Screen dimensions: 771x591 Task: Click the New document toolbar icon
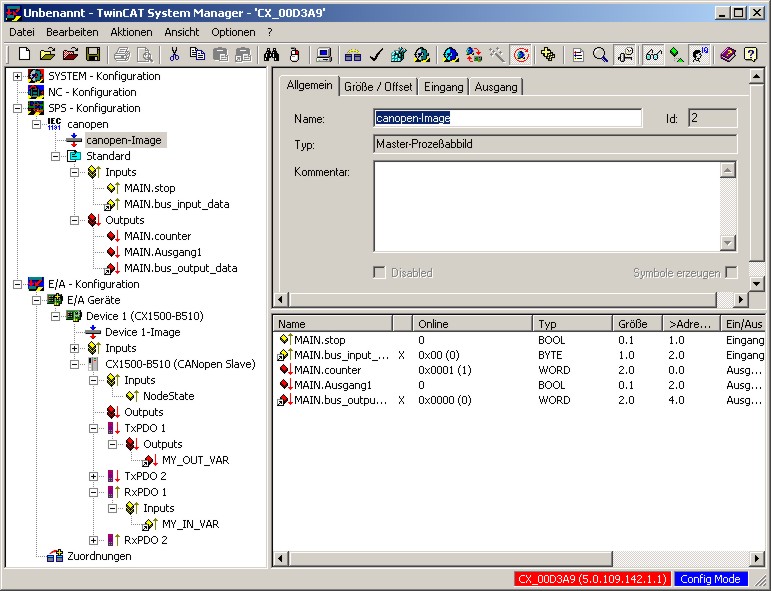24,54
